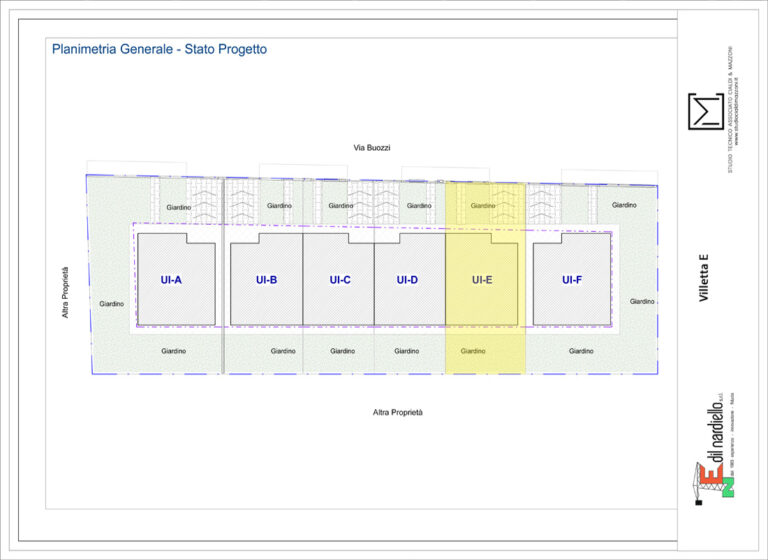Select the Studio Tecnico Associato vertical text
This screenshot has width=768, height=560.
[x=730, y=109]
